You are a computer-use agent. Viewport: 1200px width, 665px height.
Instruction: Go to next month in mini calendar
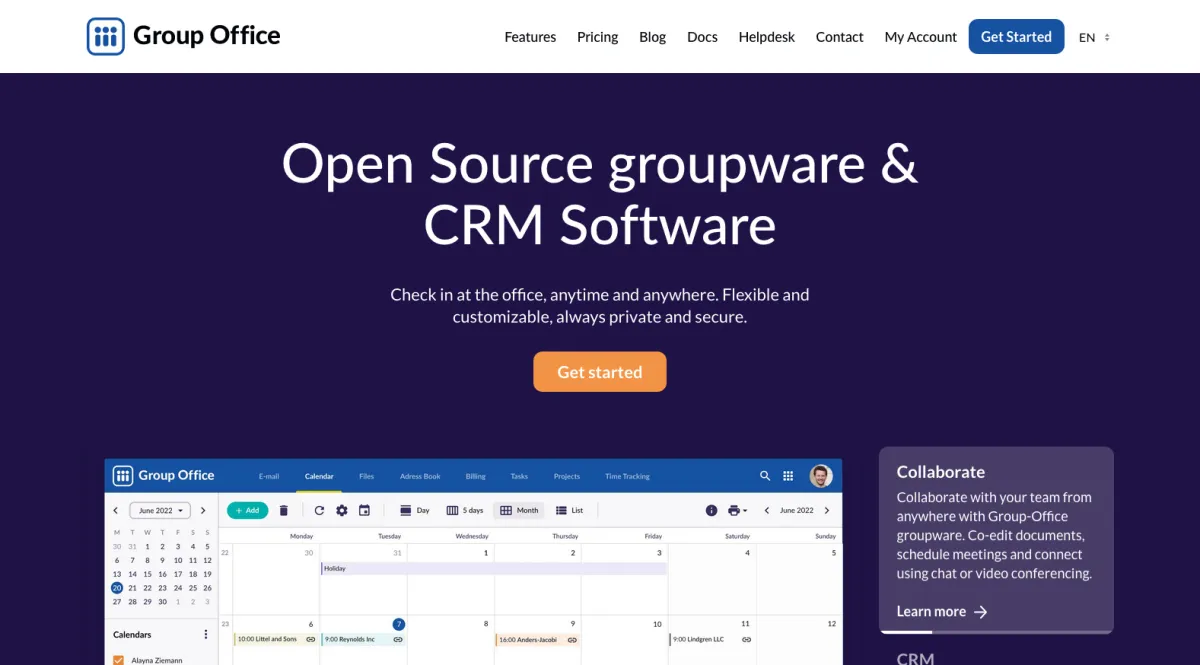tap(203, 510)
